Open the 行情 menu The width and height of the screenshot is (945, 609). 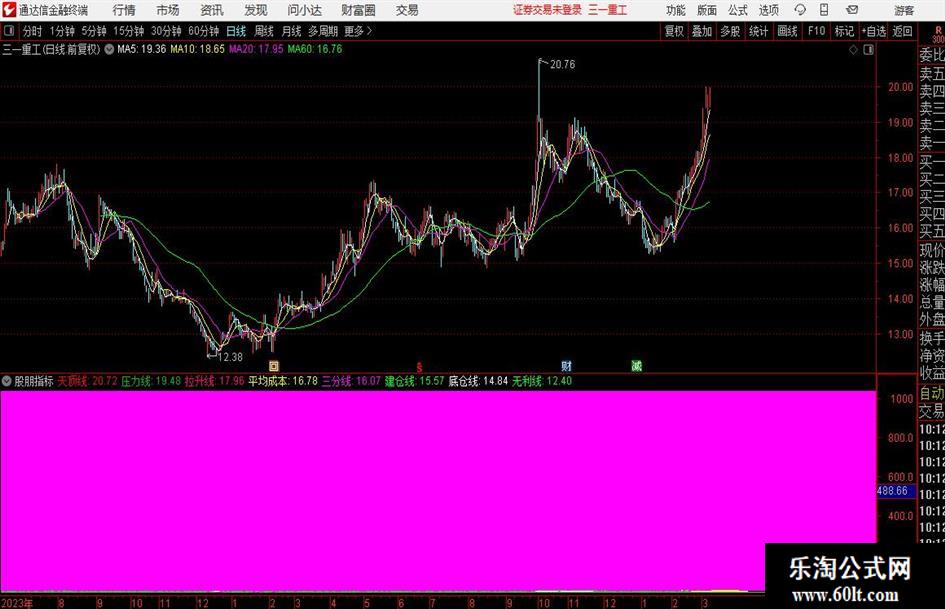pyautogui.click(x=124, y=10)
